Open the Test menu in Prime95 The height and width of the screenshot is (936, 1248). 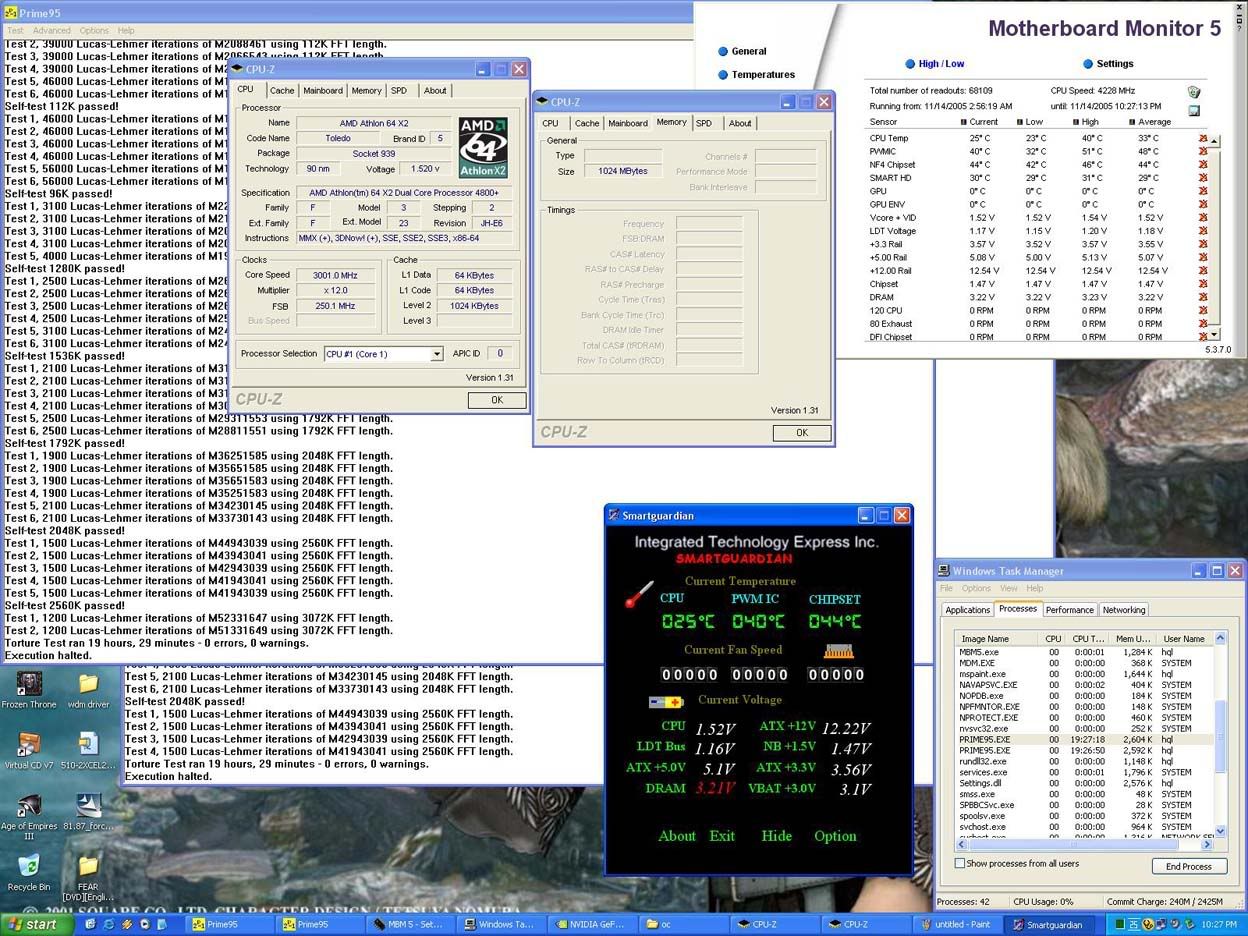(x=15, y=31)
